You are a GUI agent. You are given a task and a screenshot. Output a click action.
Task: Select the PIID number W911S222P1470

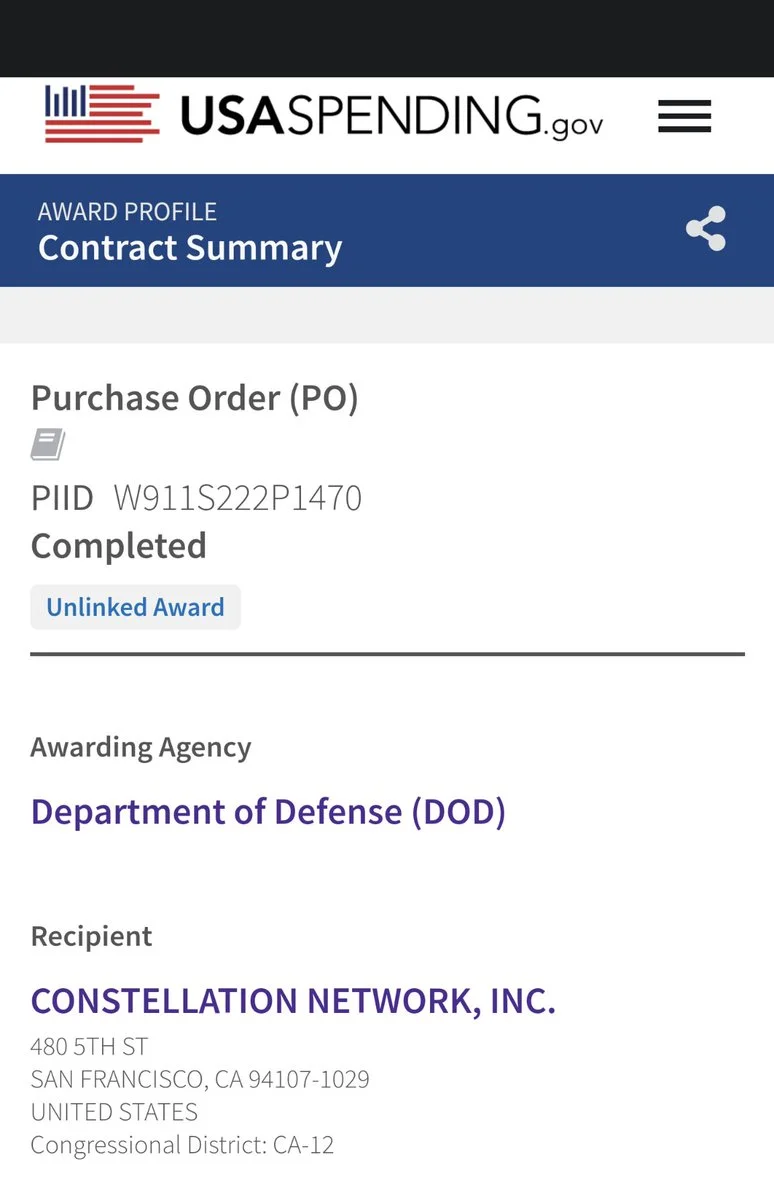[x=238, y=497]
